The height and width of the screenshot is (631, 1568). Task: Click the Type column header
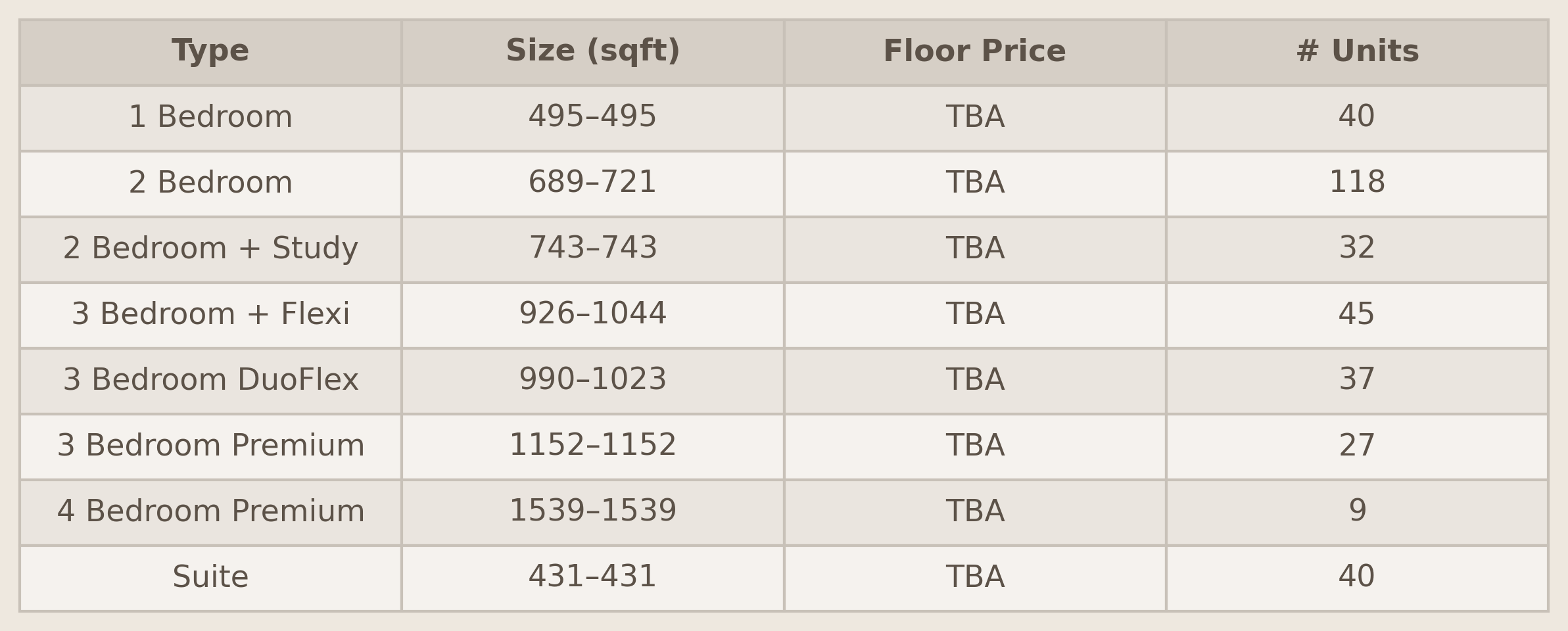210,52
